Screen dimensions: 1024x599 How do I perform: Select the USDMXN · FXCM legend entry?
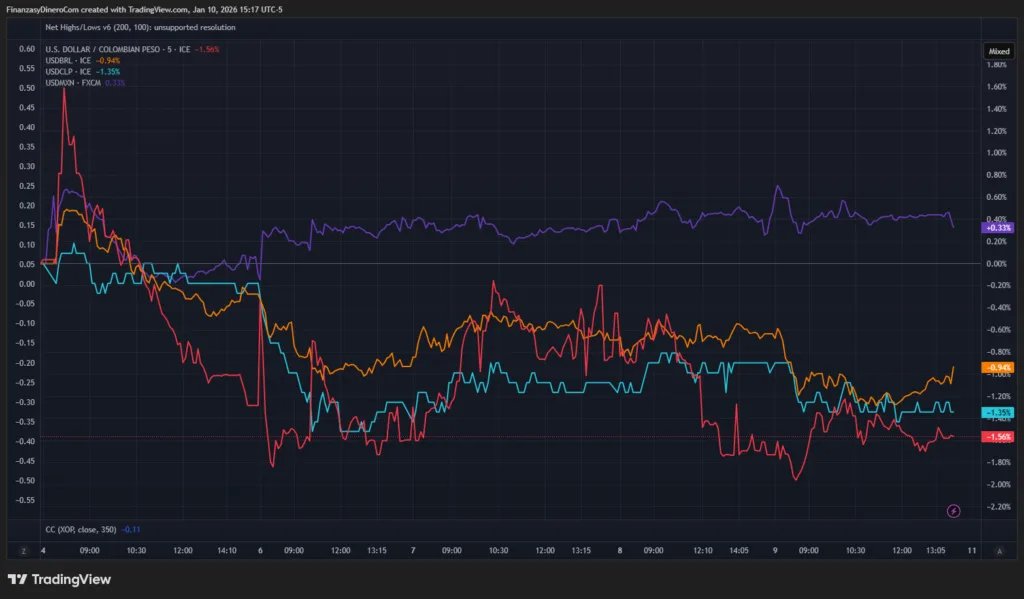tap(78, 82)
